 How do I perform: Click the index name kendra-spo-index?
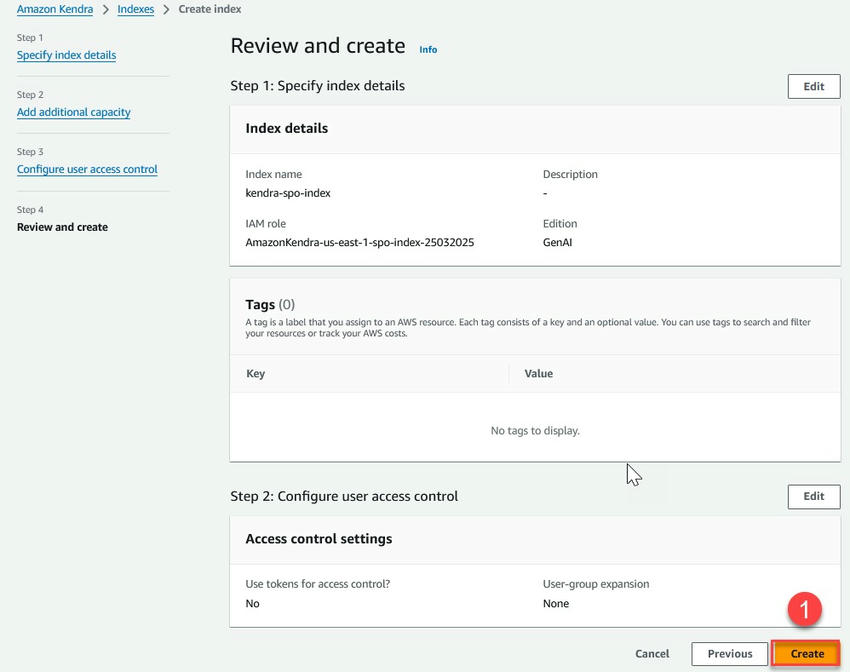[x=288, y=193]
